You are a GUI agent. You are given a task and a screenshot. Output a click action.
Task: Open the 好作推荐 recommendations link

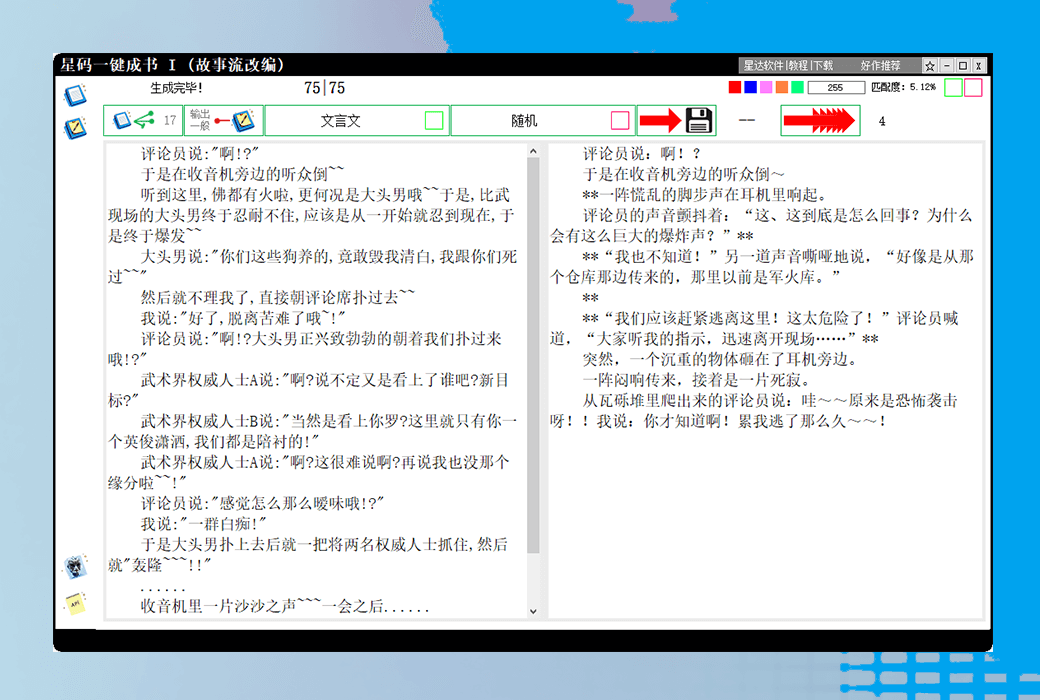pyautogui.click(x=881, y=66)
